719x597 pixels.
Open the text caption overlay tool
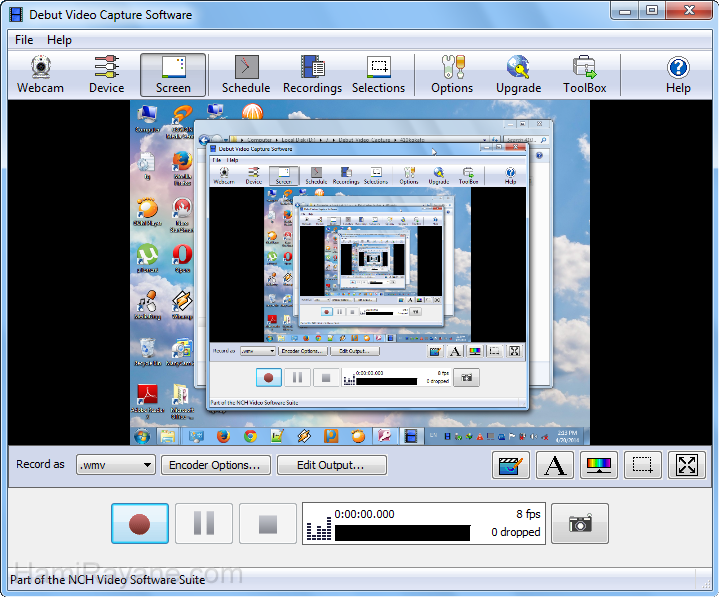(555, 465)
